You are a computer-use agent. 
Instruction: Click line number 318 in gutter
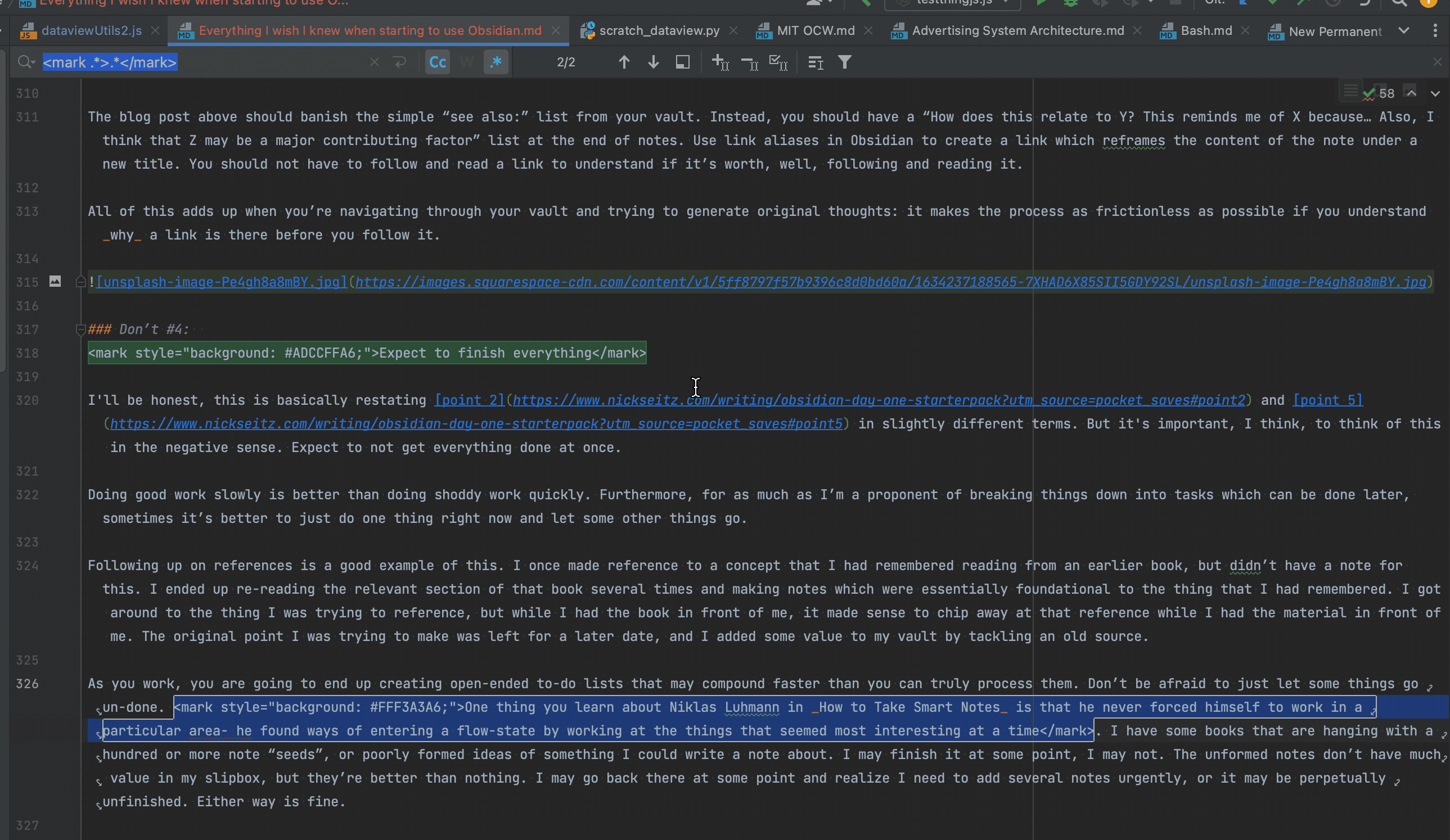pyautogui.click(x=27, y=353)
